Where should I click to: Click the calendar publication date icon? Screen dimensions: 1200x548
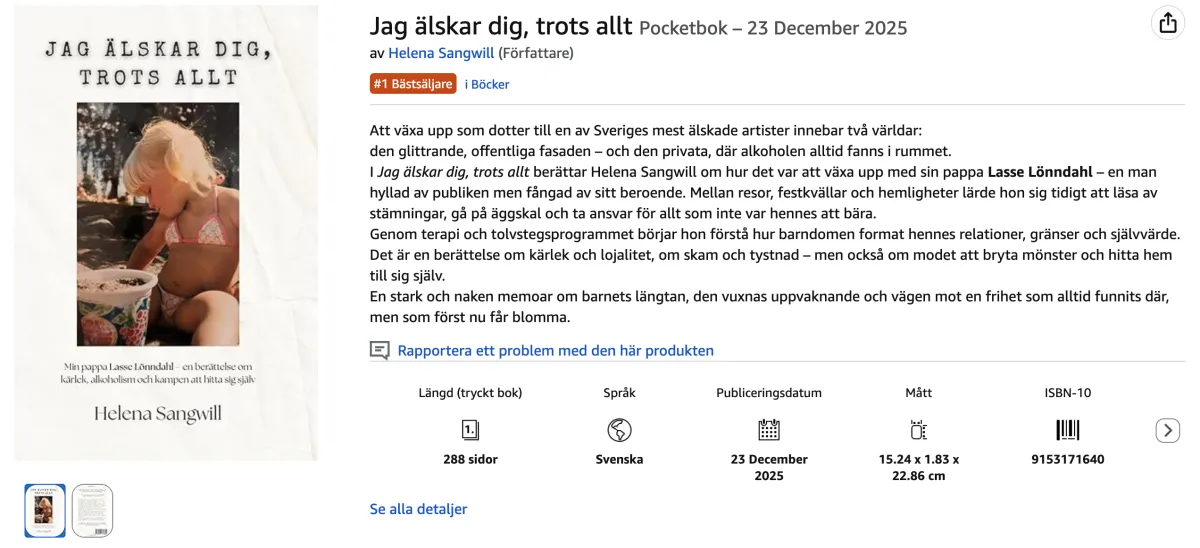click(x=768, y=430)
